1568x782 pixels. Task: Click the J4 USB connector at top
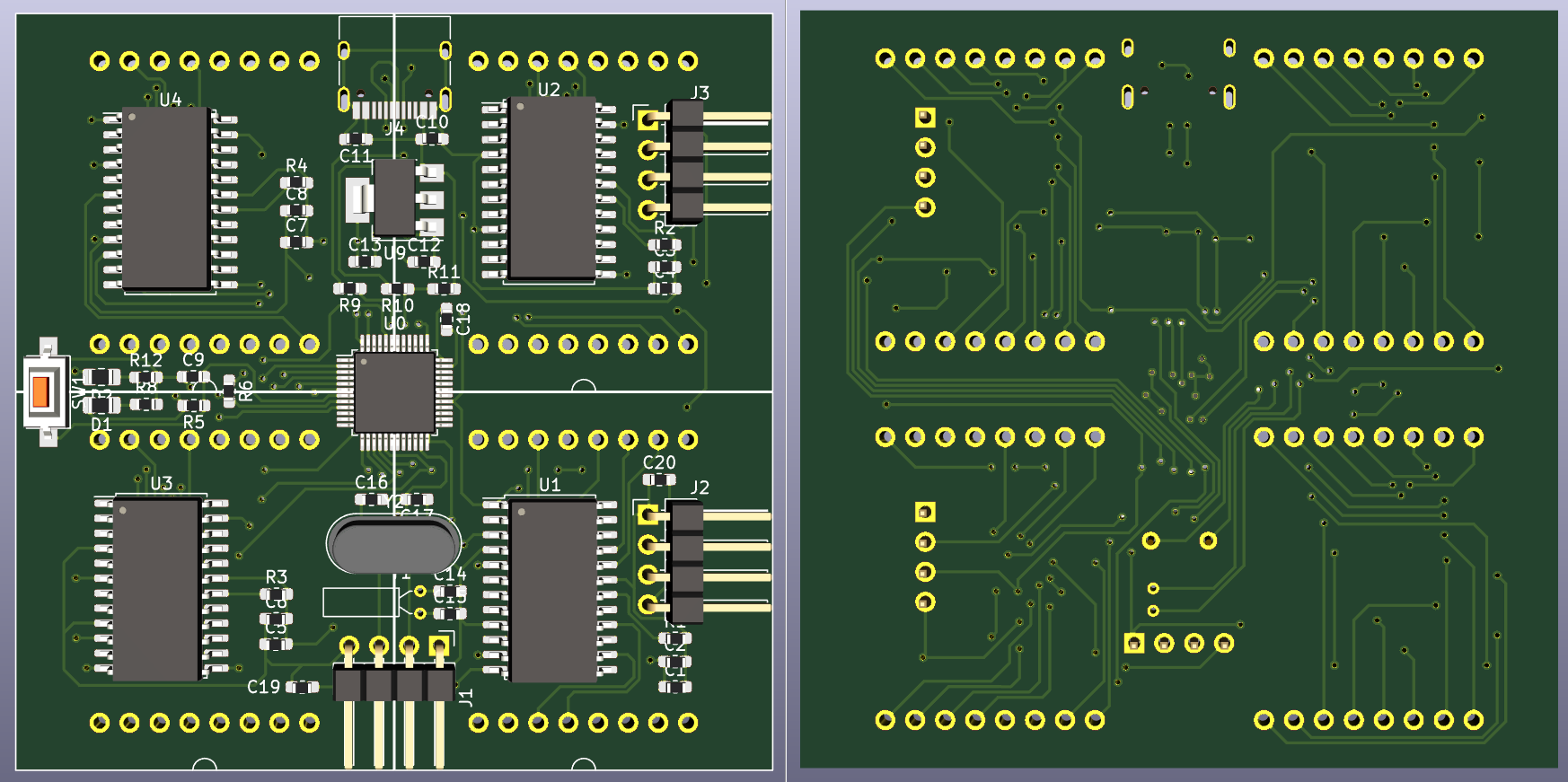394,81
